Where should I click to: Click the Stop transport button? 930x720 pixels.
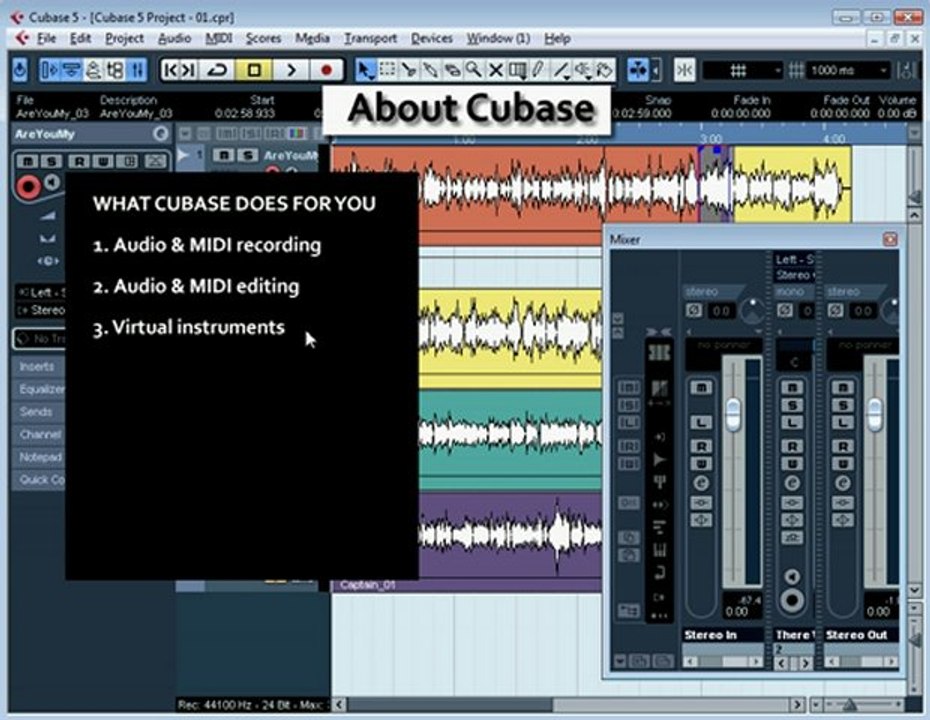(254, 71)
